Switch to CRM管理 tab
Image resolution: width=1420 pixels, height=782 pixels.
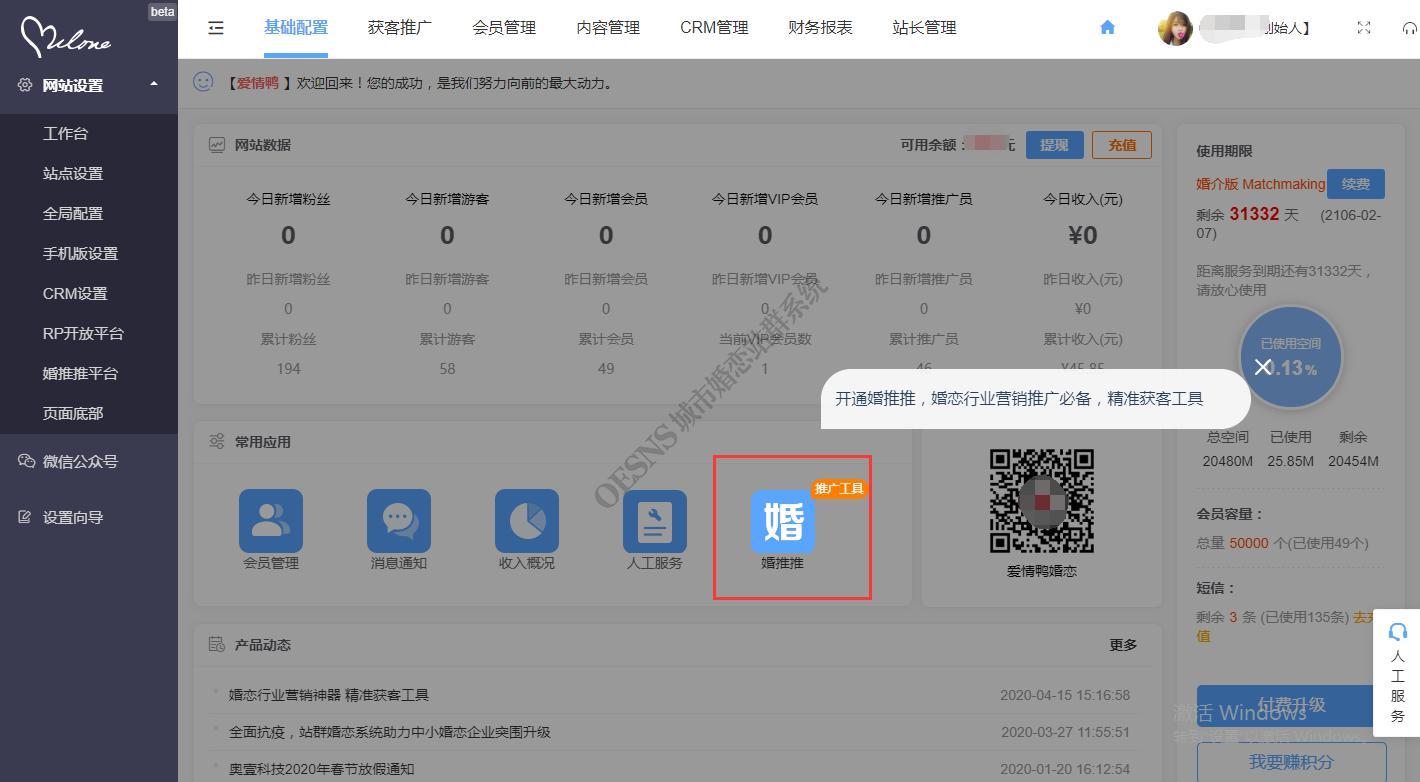point(714,28)
